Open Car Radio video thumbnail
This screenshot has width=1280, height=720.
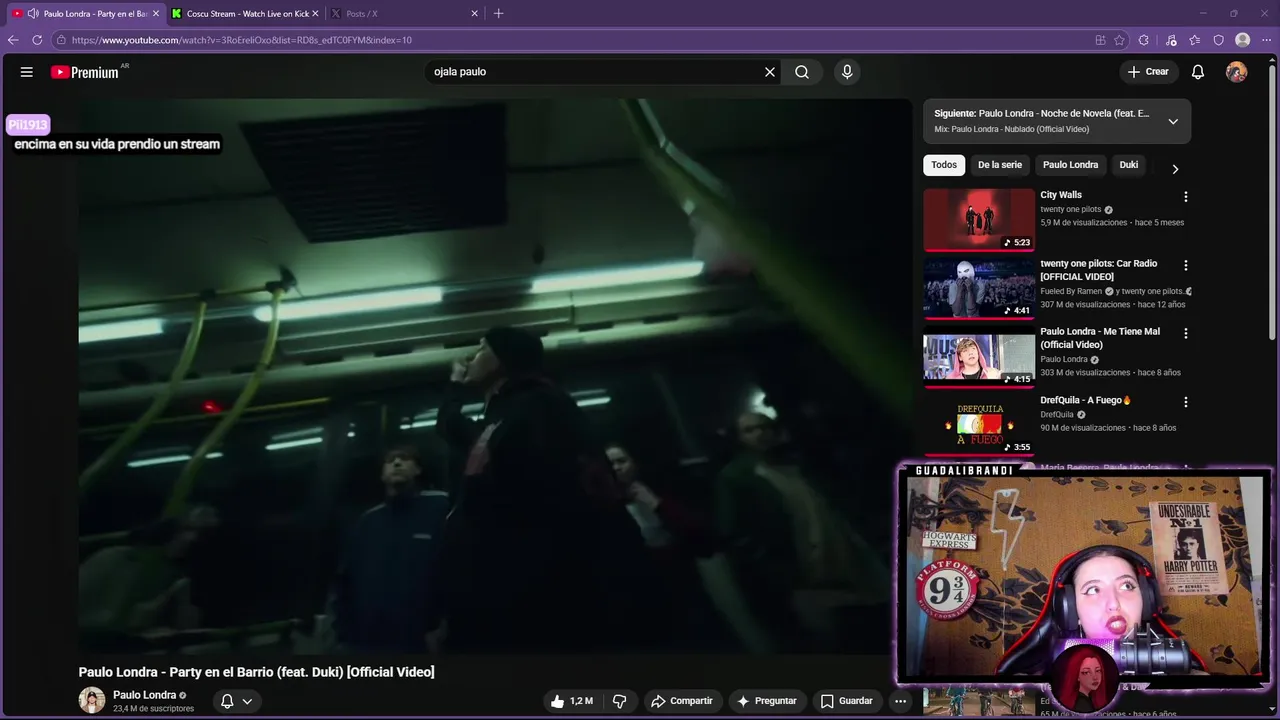(x=979, y=288)
